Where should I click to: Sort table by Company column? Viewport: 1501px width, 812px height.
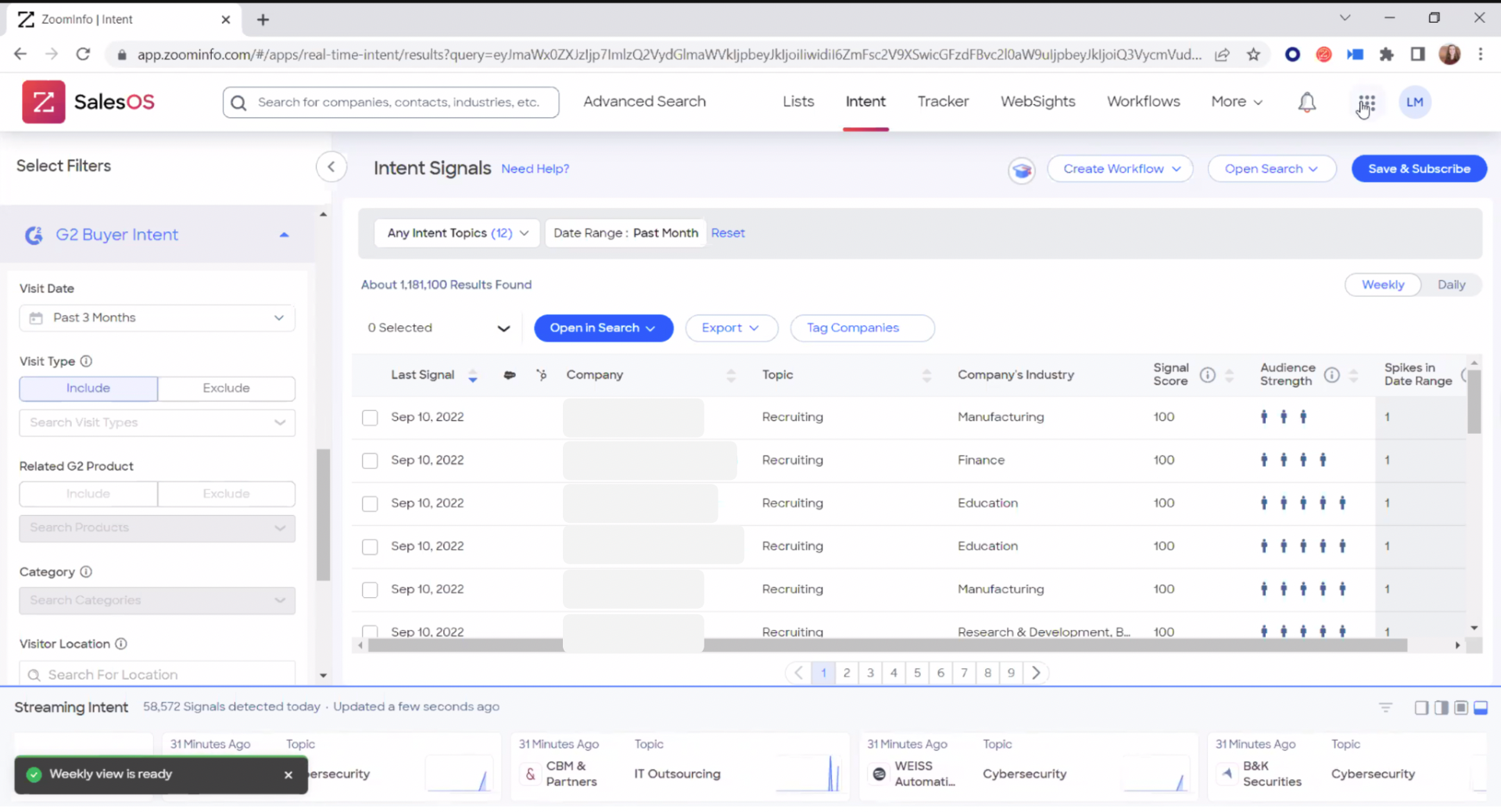(x=731, y=376)
